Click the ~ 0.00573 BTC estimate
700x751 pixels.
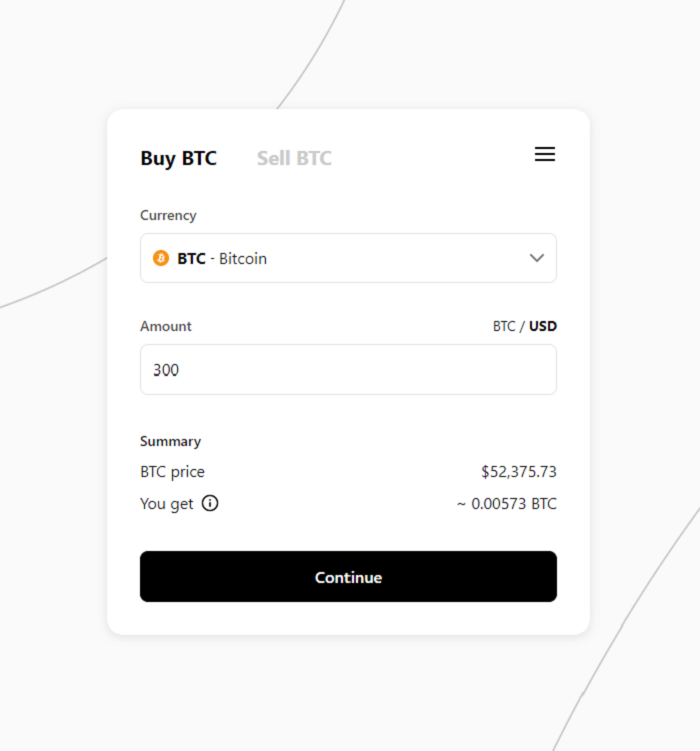point(507,504)
